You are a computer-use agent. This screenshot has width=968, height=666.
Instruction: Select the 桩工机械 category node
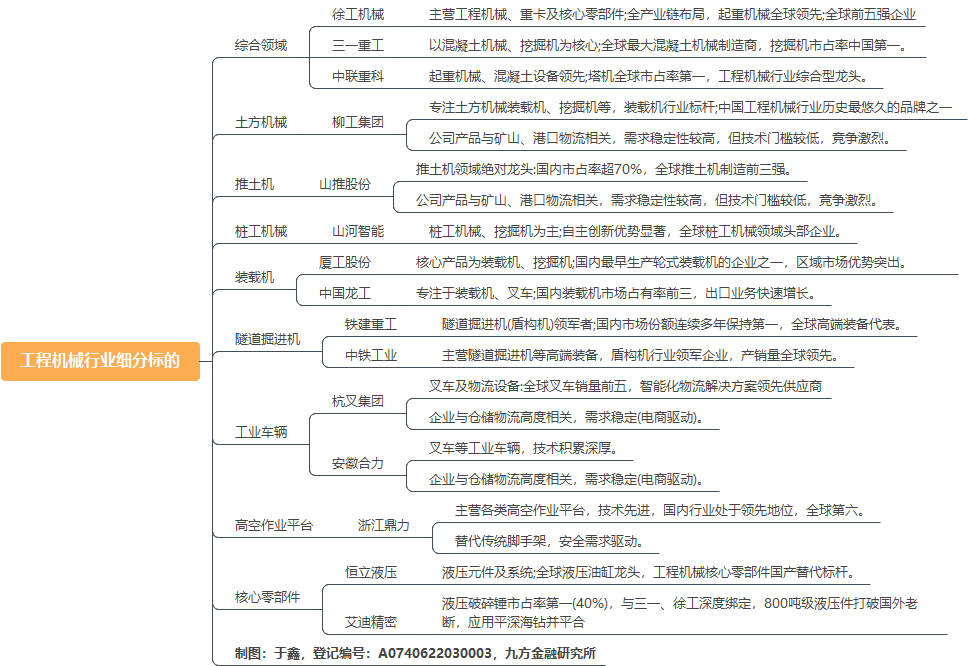pos(261,231)
